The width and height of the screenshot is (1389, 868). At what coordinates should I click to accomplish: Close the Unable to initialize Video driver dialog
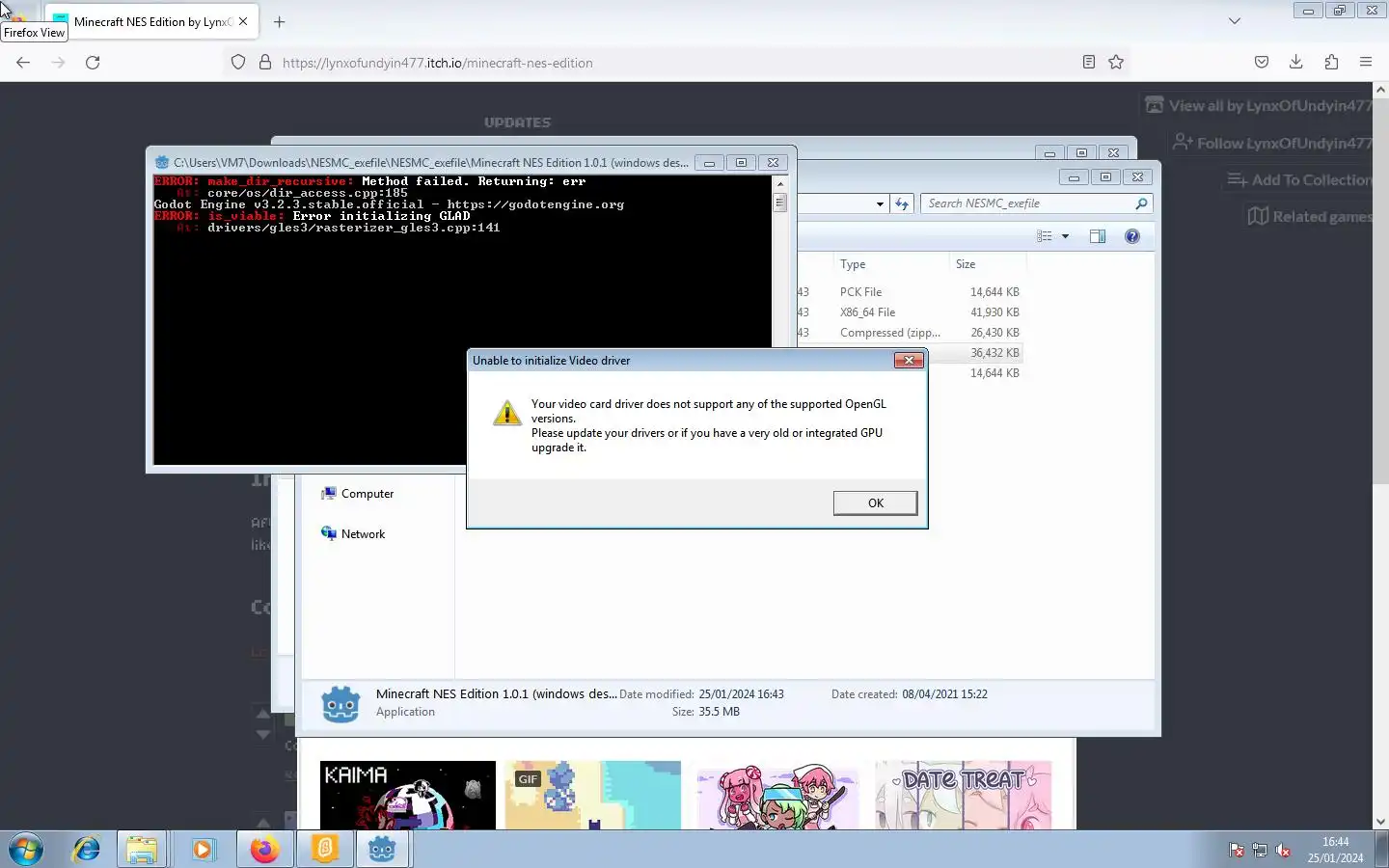click(x=908, y=360)
